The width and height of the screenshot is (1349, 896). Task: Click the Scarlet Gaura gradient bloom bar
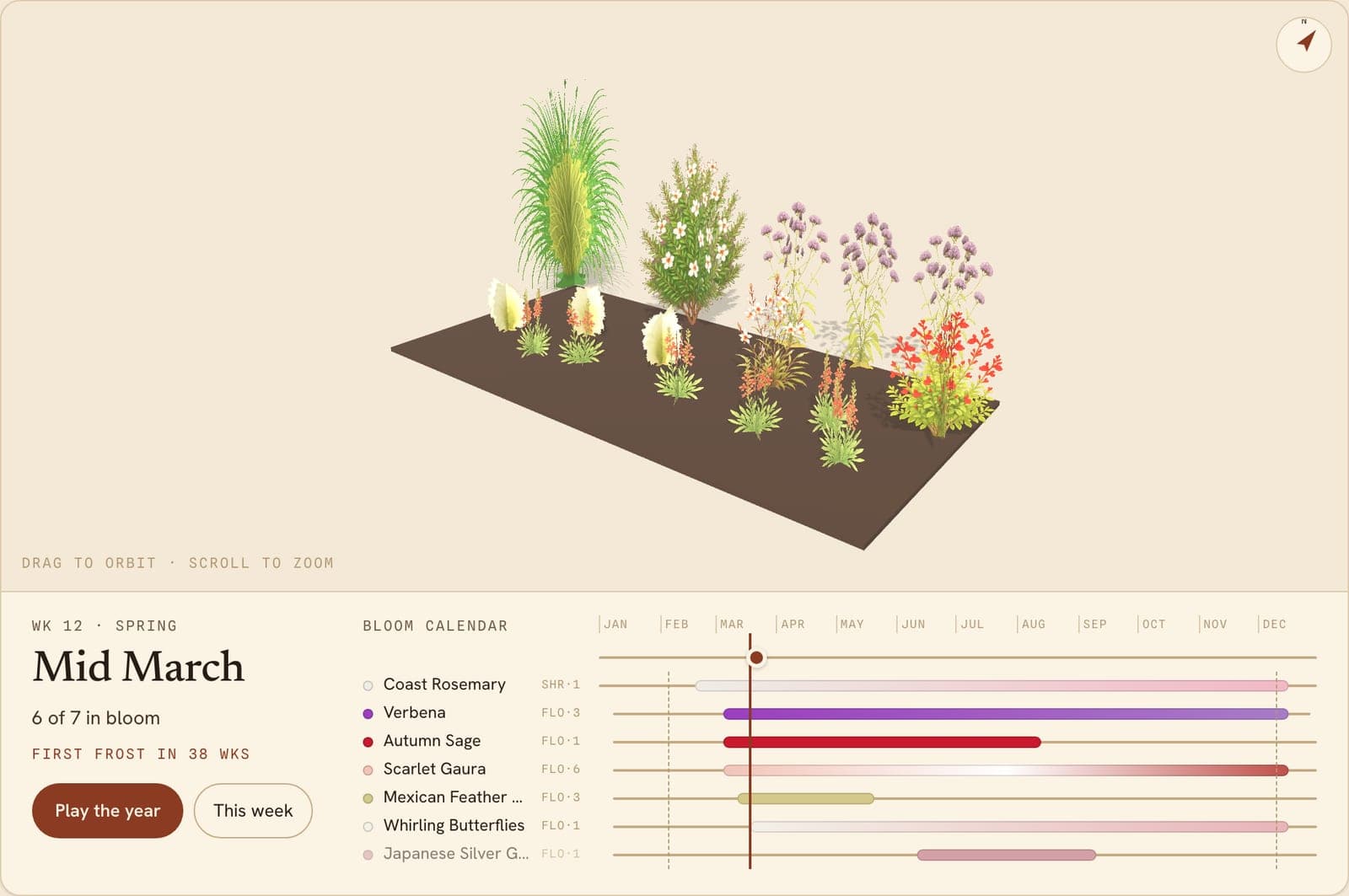pos(1006,770)
